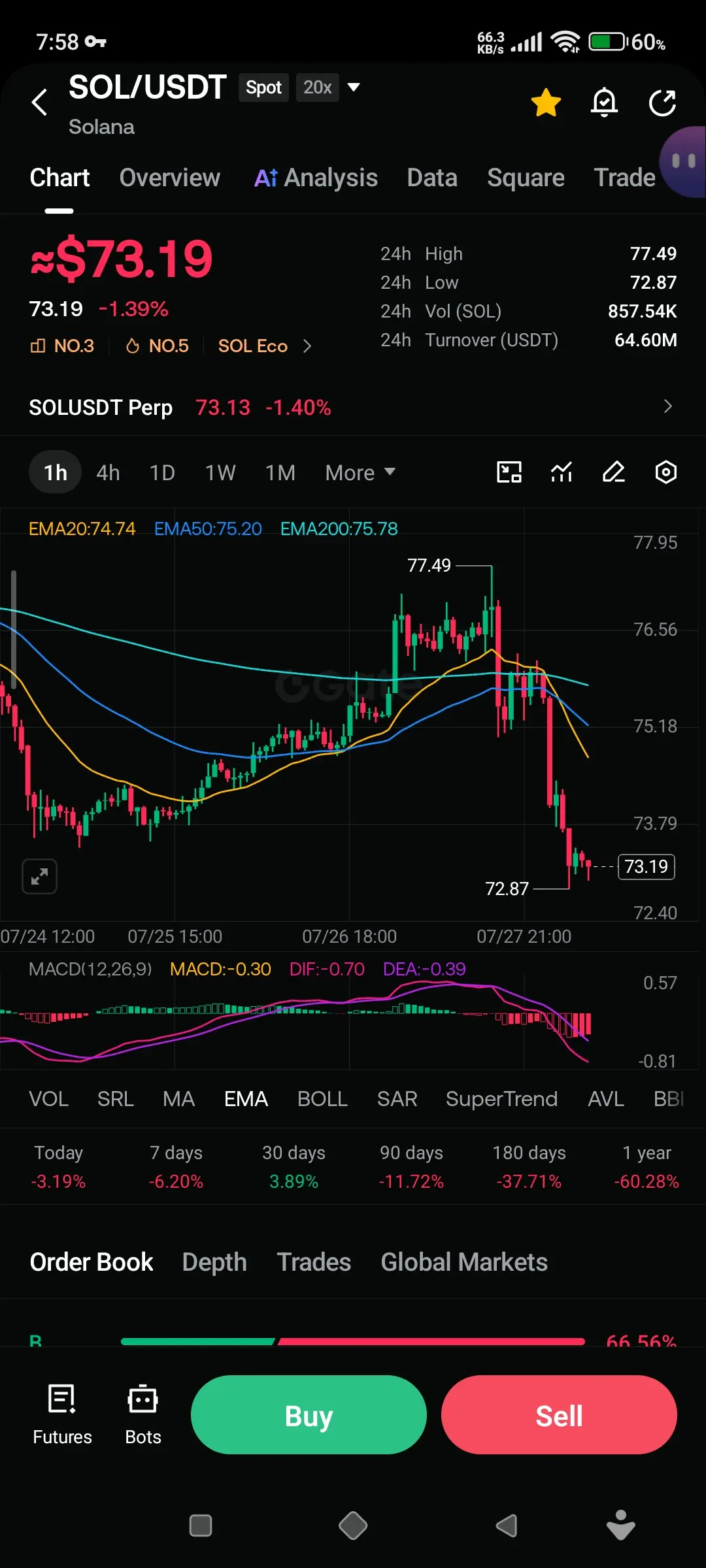
Task: Tap the Android back triangle button
Action: click(507, 1526)
